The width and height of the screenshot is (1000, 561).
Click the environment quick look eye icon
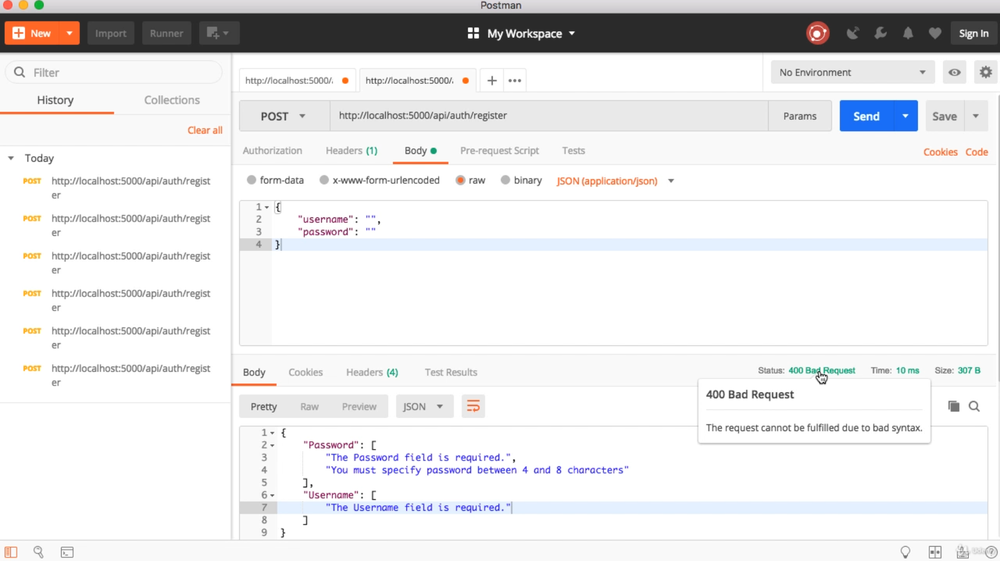pos(955,72)
